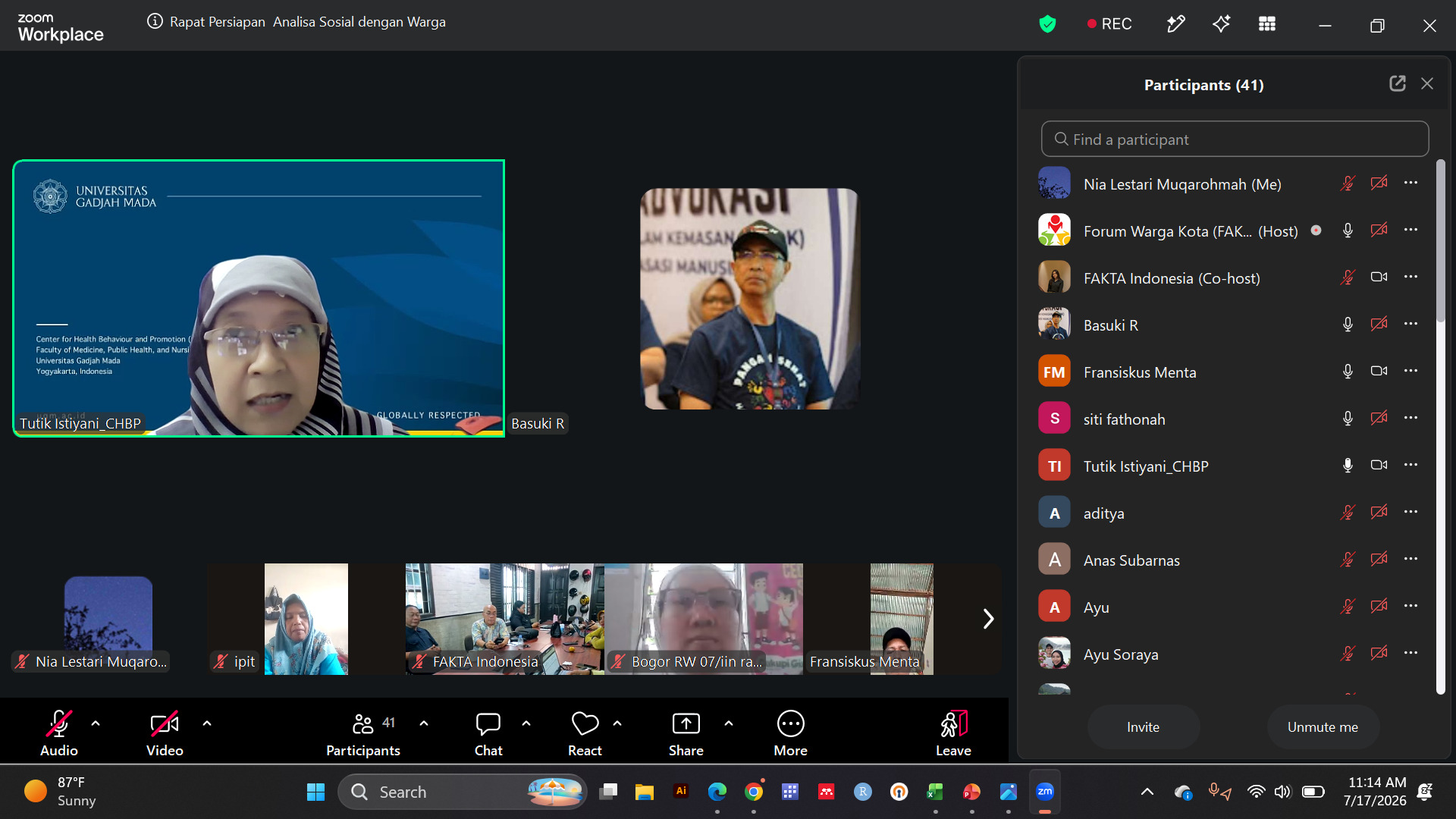
Task: Open the green encryption shield icon
Action: click(1047, 24)
